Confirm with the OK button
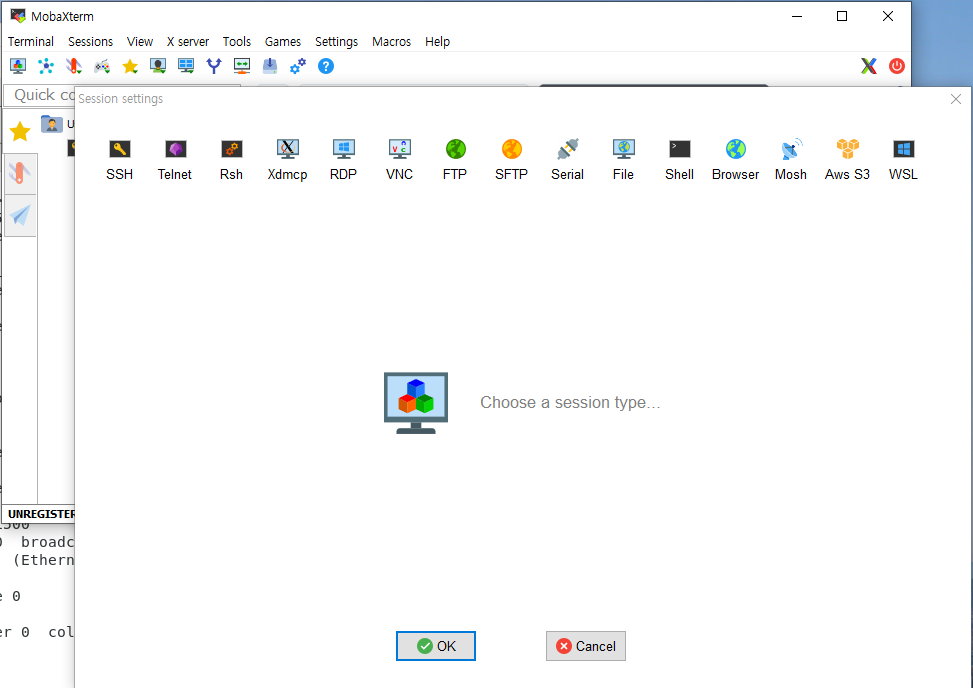This screenshot has height=688, width=973. [x=436, y=646]
